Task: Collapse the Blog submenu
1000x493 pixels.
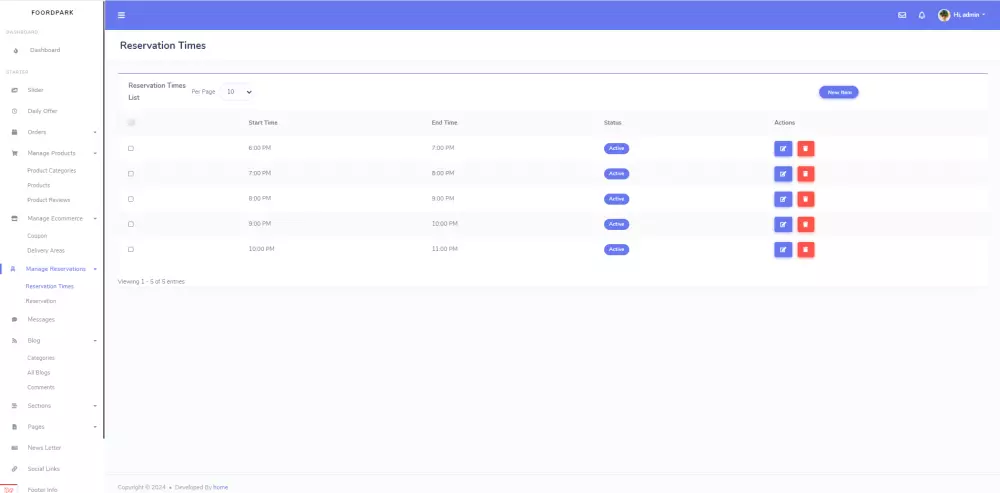Action: [x=95, y=341]
